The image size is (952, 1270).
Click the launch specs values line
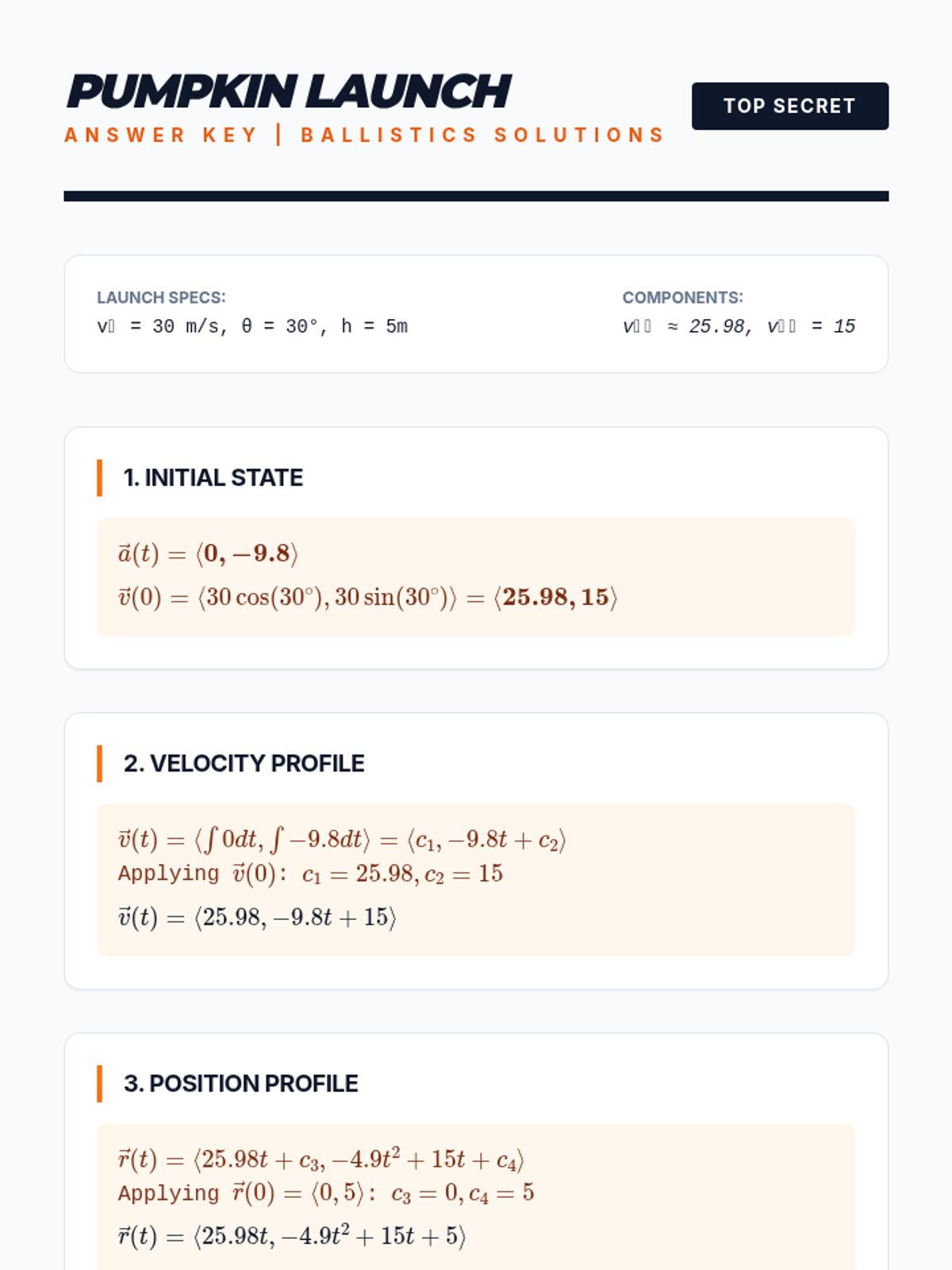click(252, 326)
